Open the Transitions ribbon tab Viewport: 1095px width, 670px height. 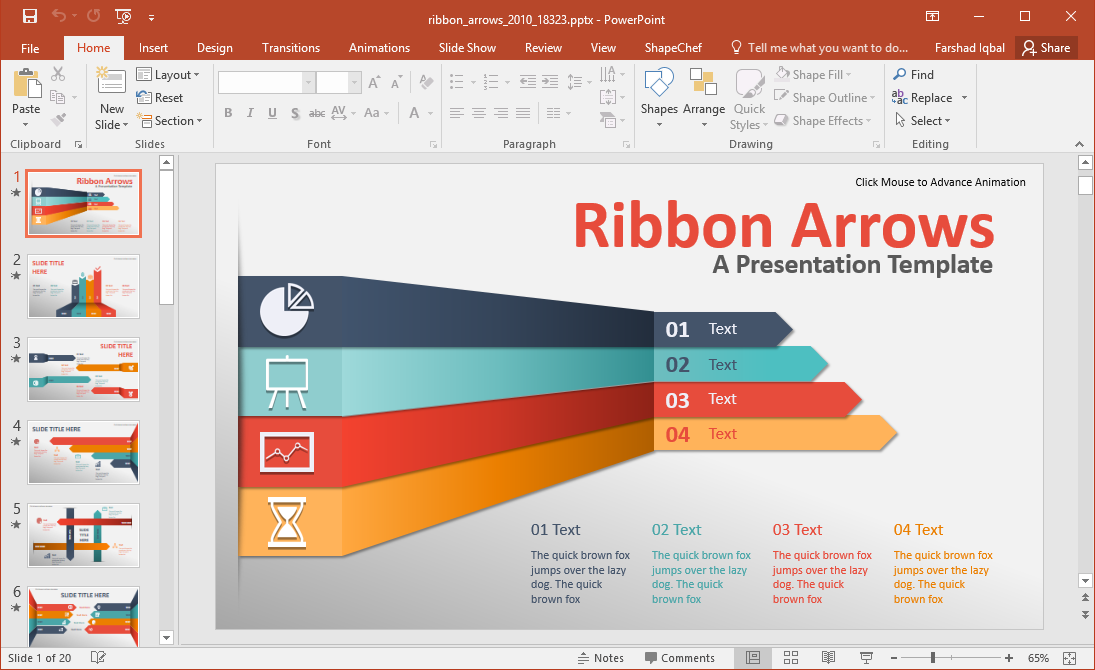pyautogui.click(x=291, y=47)
